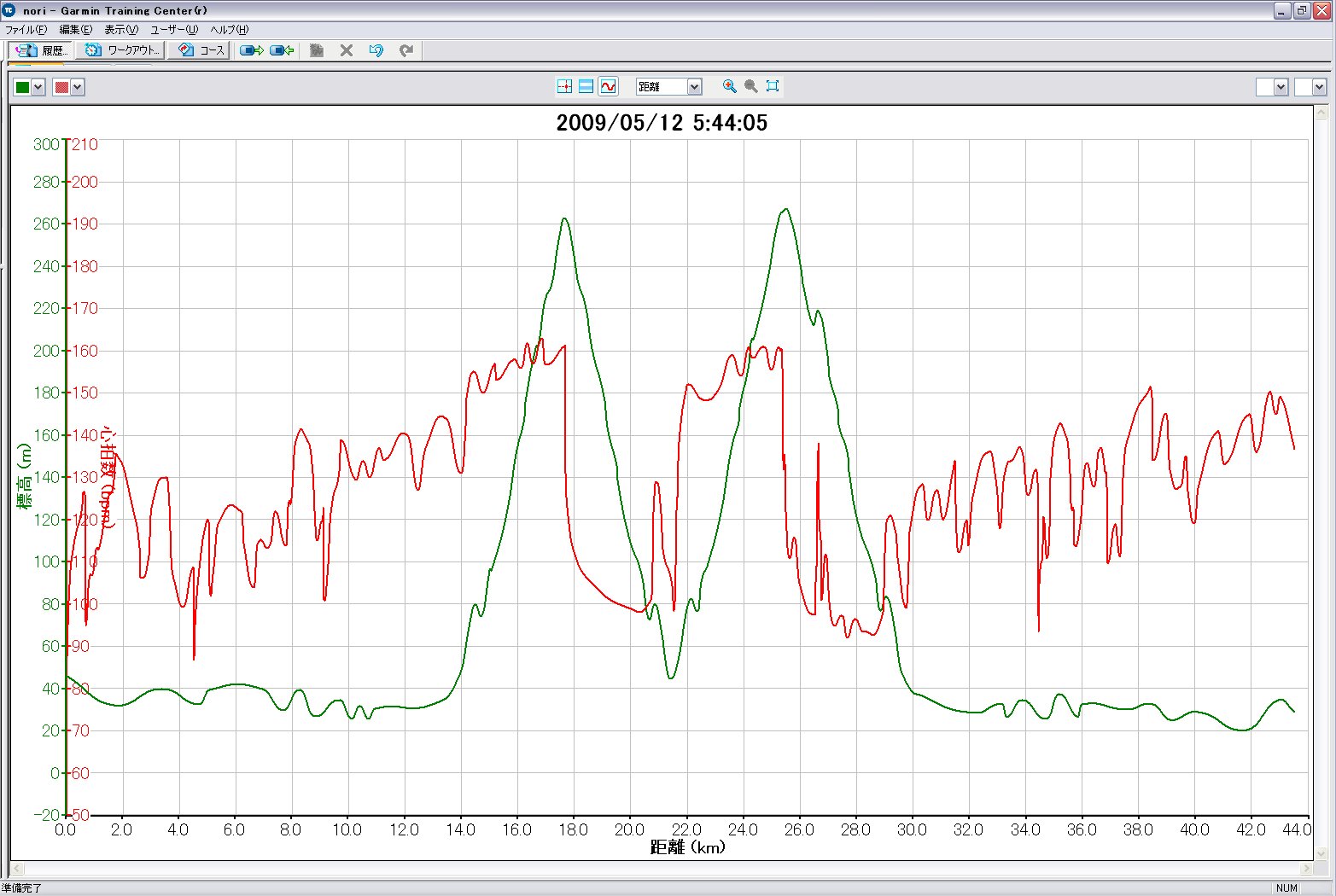Image resolution: width=1336 pixels, height=896 pixels.
Task: Open the 履歴 history view
Action: click(x=40, y=50)
